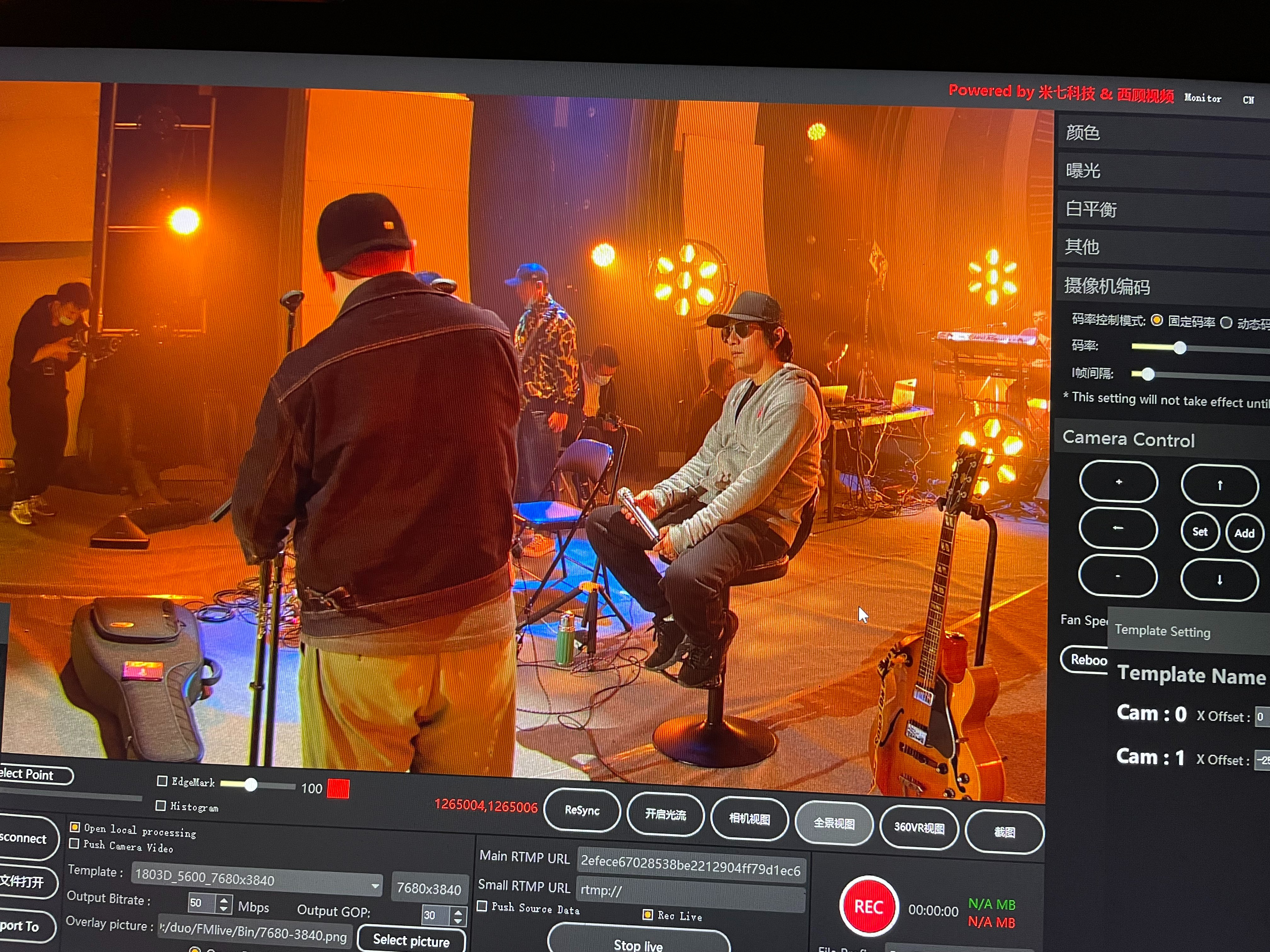
Task: Click the camera control up arrow
Action: [x=1220, y=485]
